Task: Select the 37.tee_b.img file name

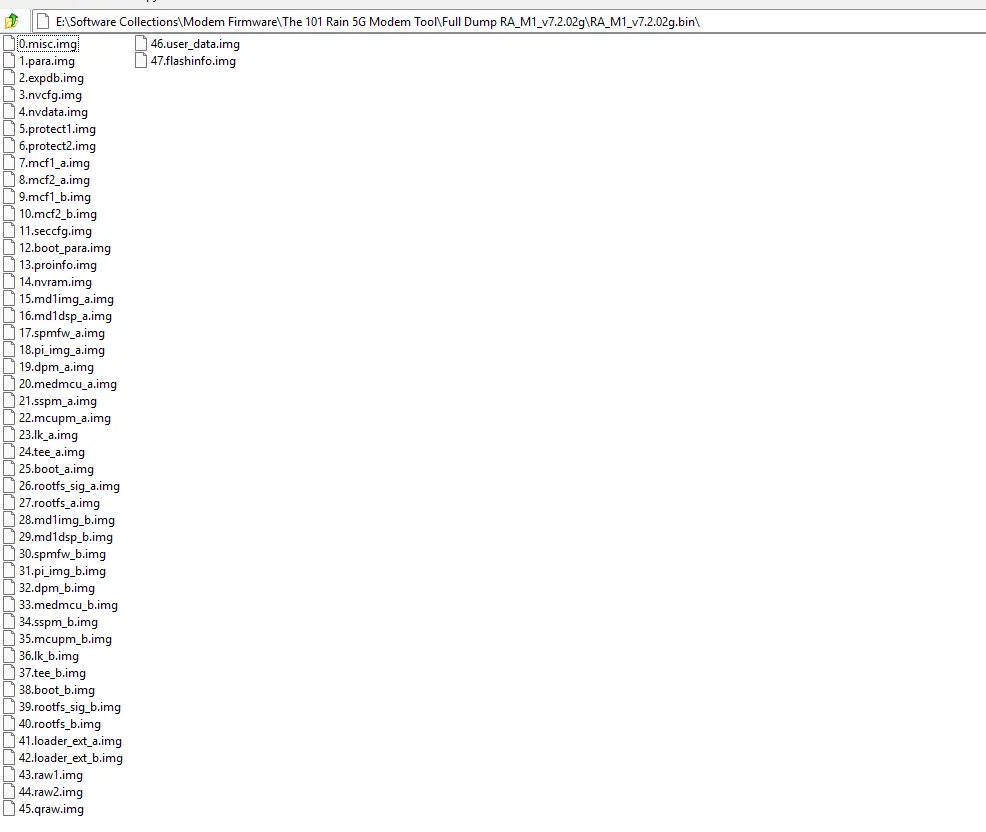Action: click(x=52, y=672)
